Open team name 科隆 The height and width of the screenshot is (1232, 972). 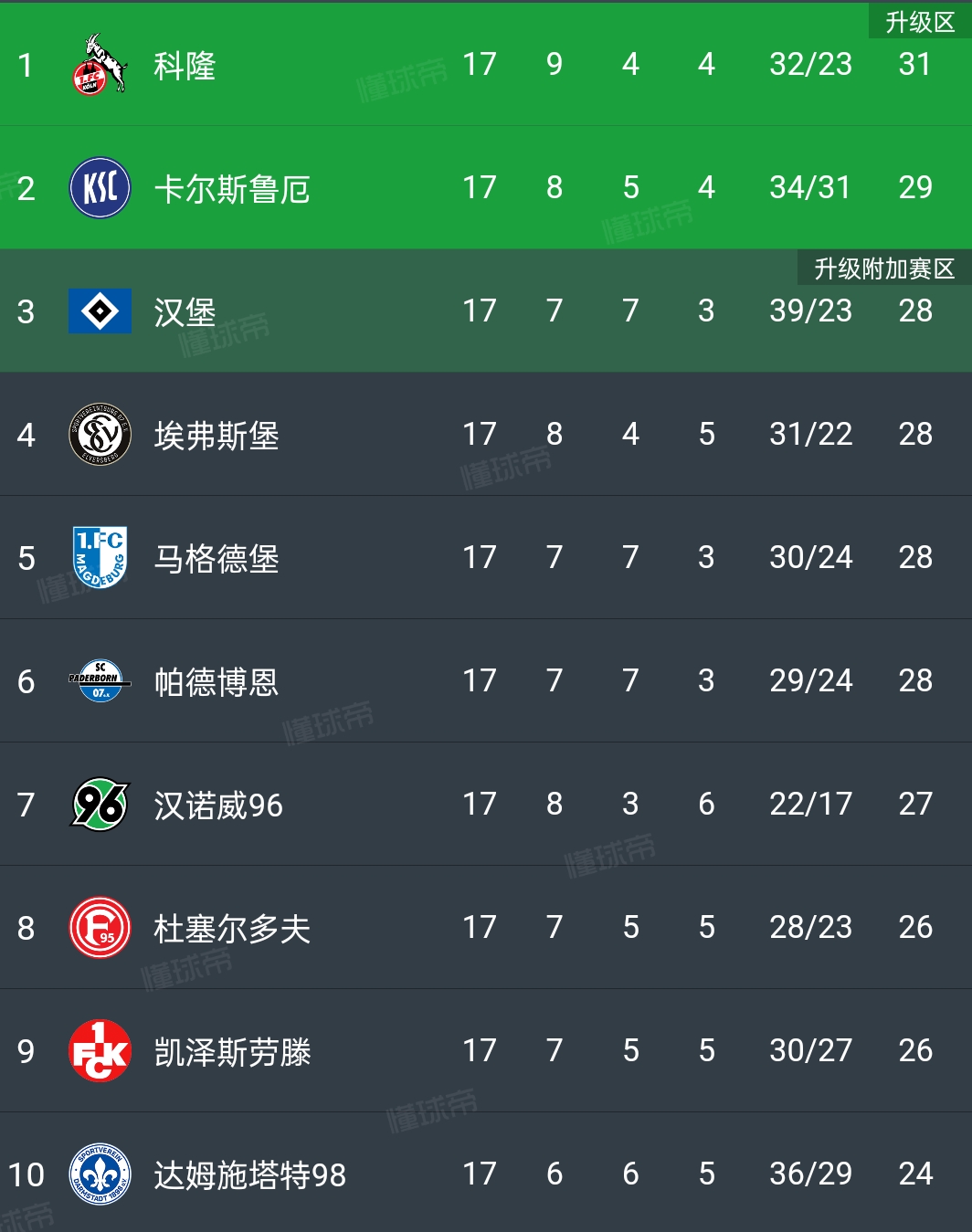(185, 66)
